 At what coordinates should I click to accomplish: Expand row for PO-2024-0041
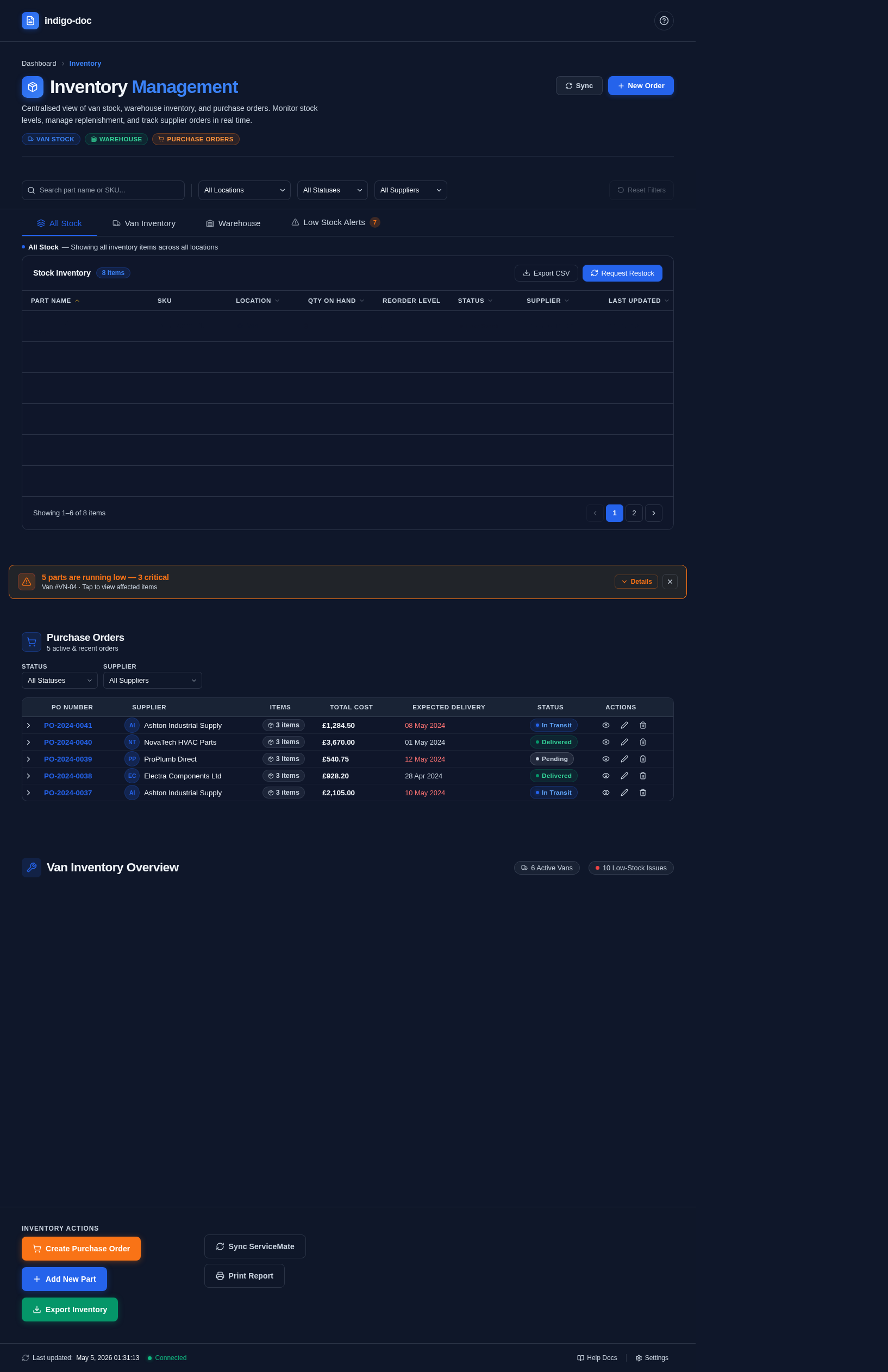tap(28, 725)
